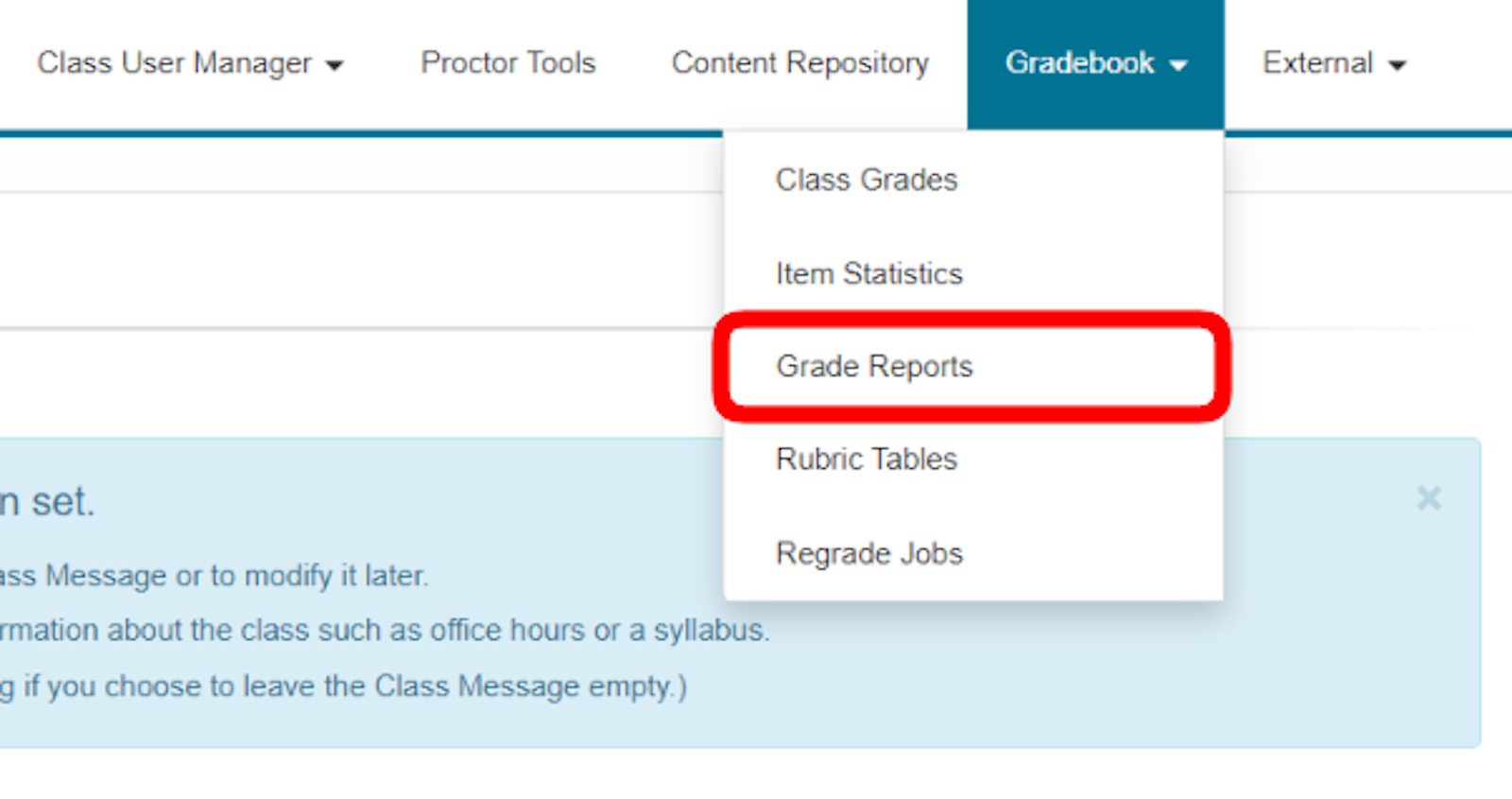Viewport: 1512px width, 799px height.
Task: Click the Gradebook dropdown arrow icon
Action: (x=1177, y=65)
